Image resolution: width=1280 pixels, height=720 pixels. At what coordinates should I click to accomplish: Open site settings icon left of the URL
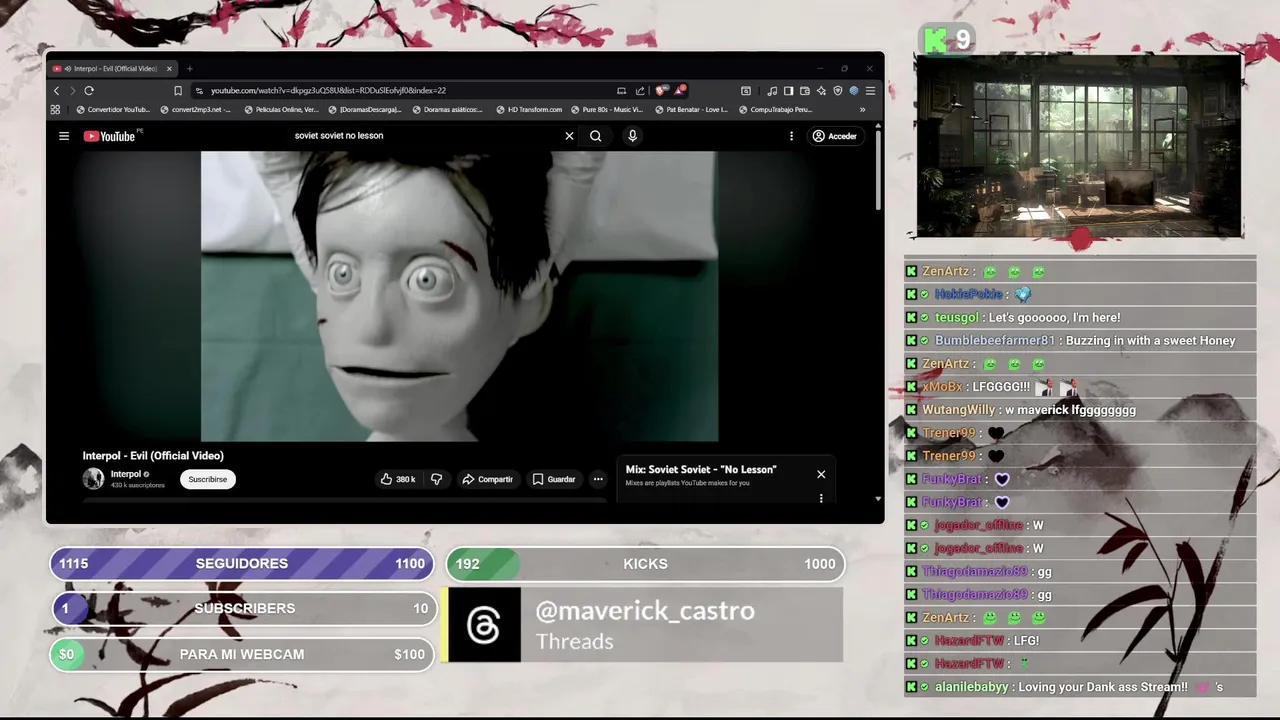(200, 90)
